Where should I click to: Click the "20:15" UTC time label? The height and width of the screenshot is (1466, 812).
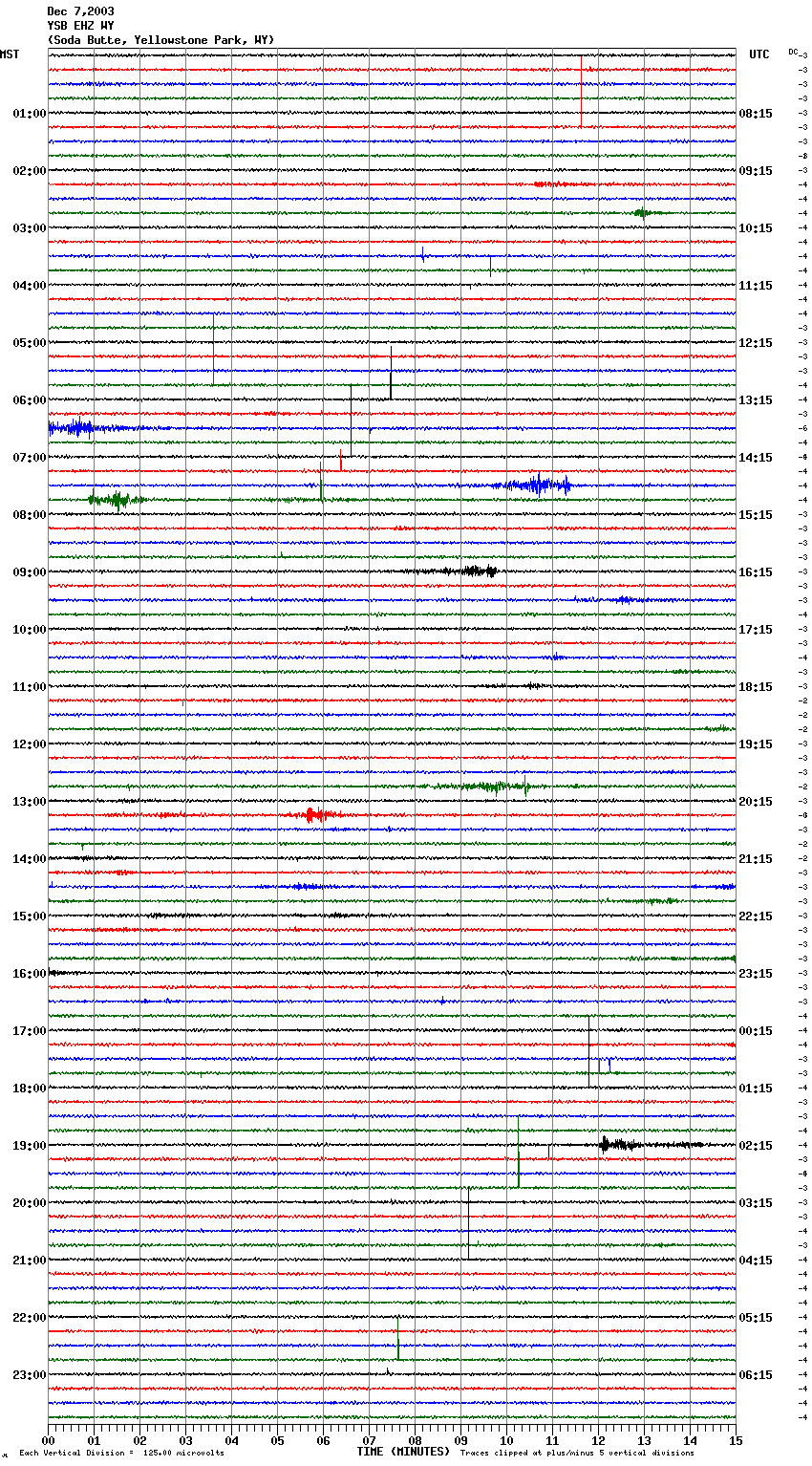(756, 802)
